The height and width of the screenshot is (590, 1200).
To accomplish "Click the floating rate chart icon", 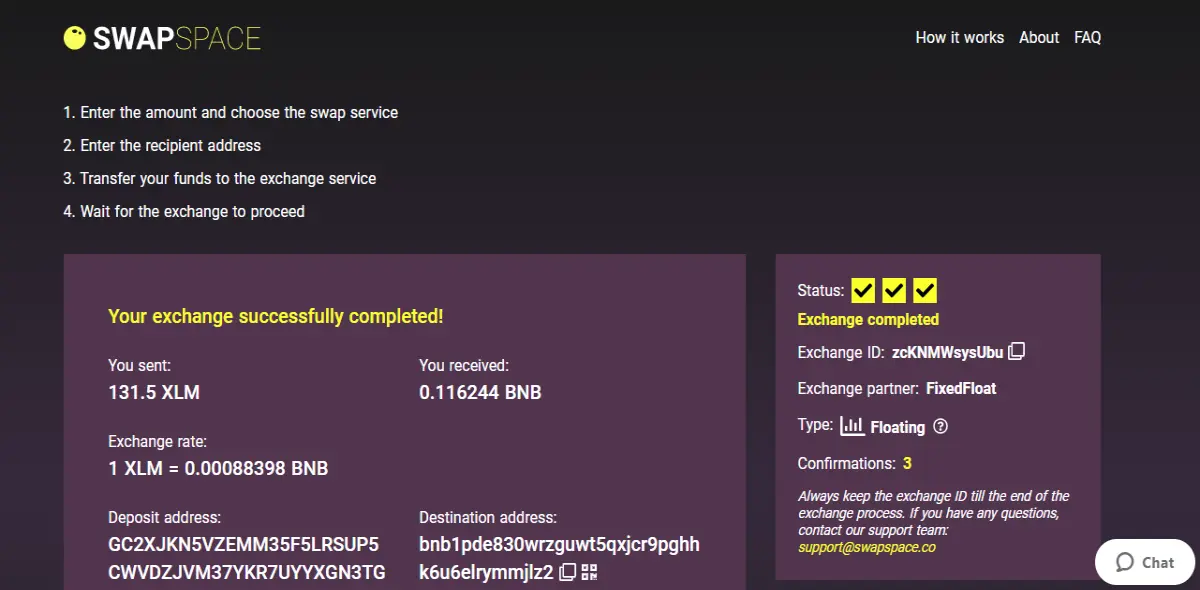I will [x=852, y=426].
